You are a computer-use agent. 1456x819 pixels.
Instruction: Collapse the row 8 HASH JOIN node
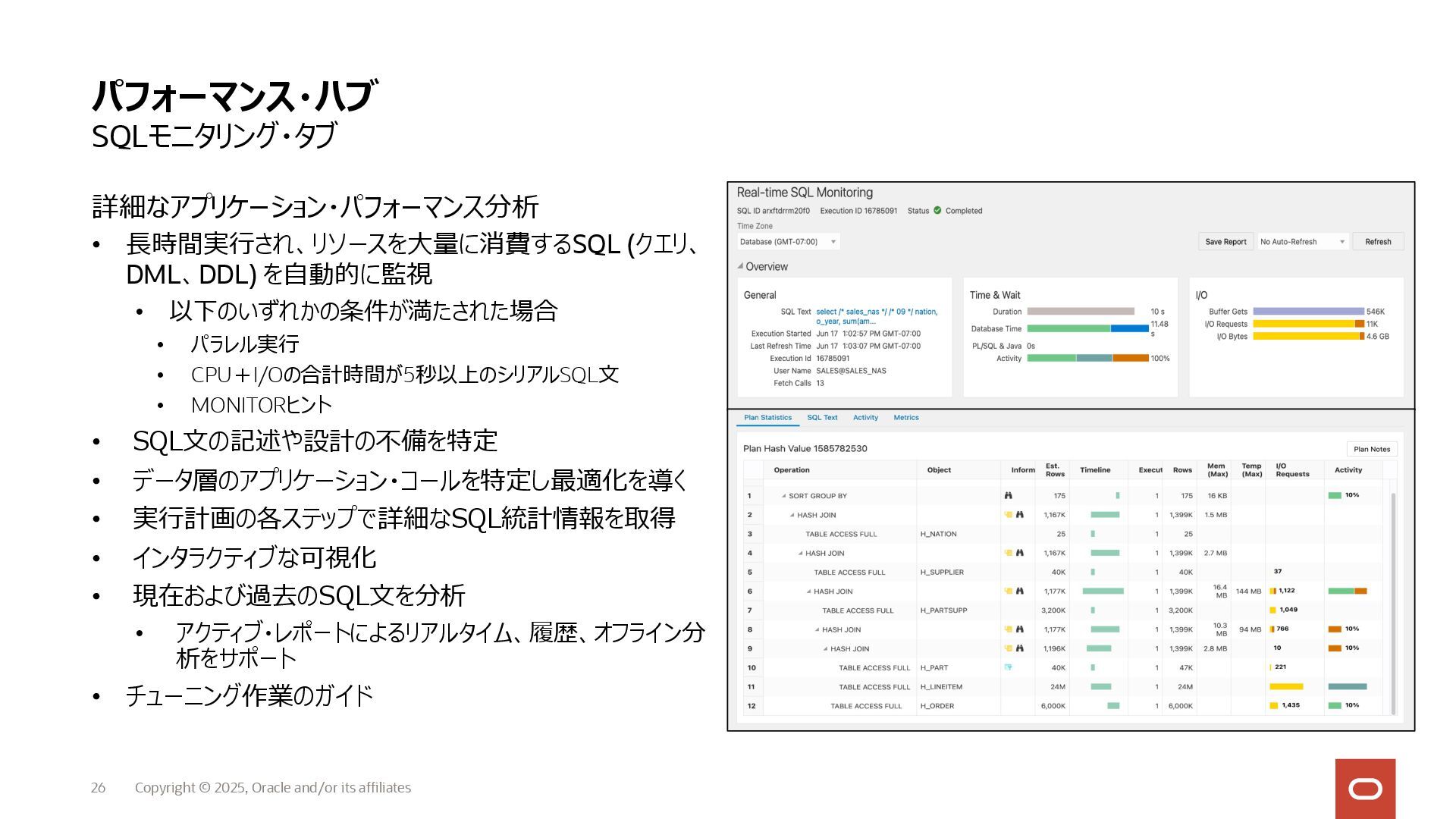817,629
